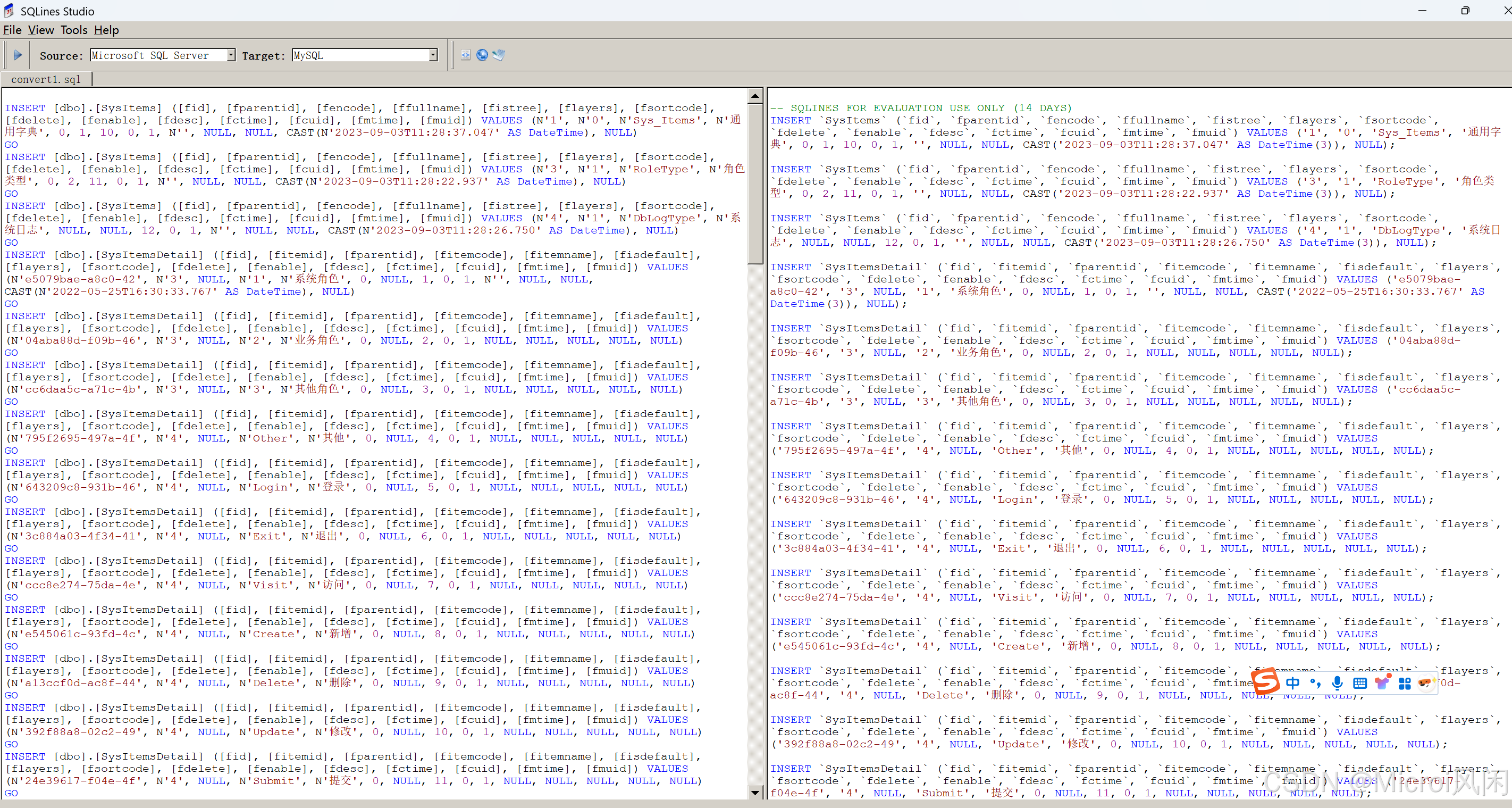Image resolution: width=1512 pixels, height=808 pixels.
Task: Click the scroll-up arrow of source pane
Action: [x=755, y=95]
